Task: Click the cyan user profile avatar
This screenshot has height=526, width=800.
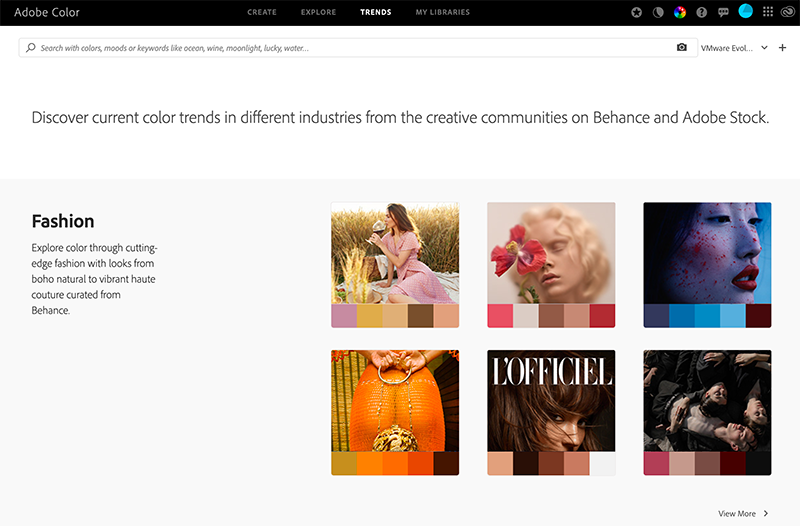Action: pyautogui.click(x=745, y=12)
